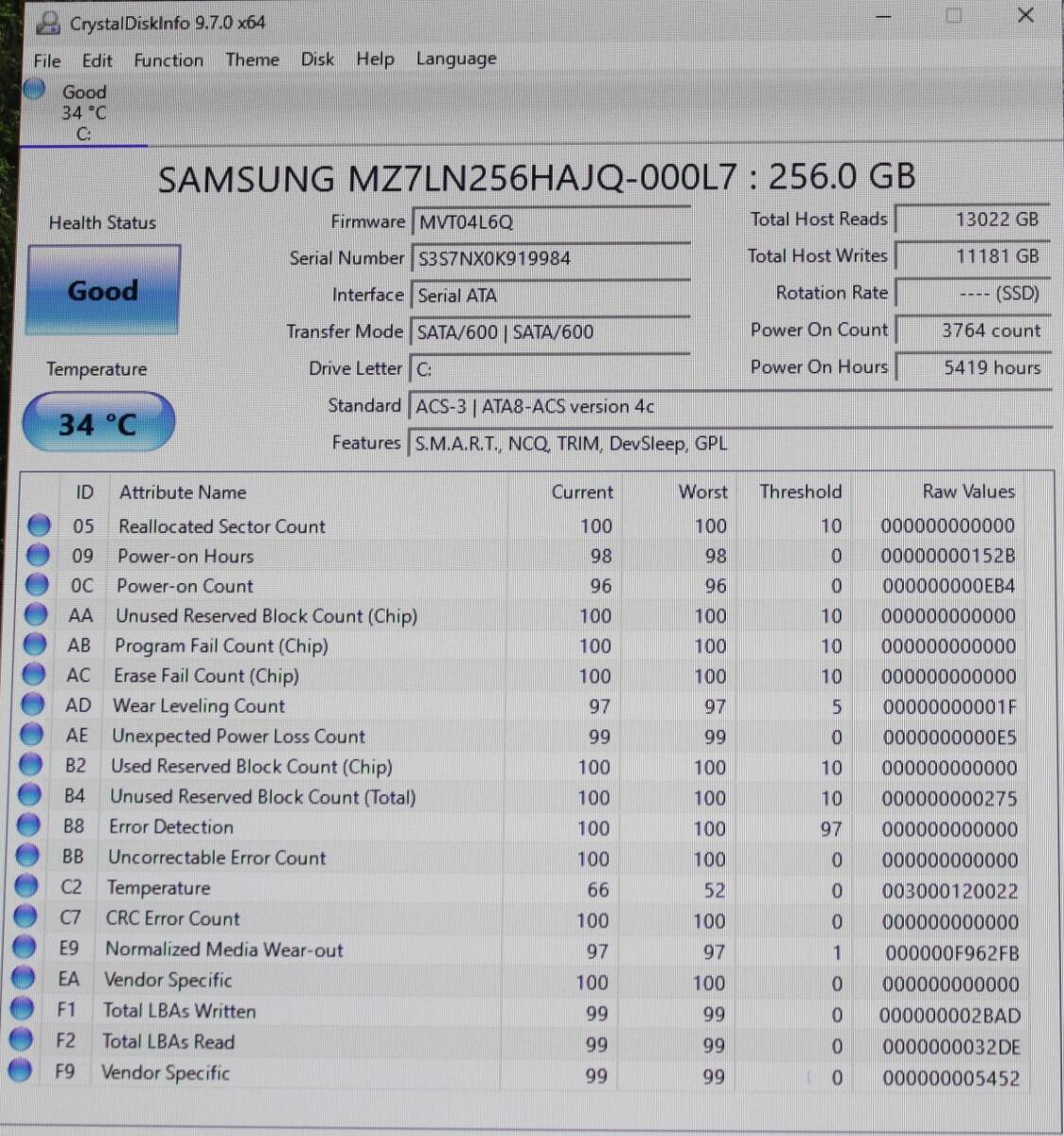Screen dimensions: 1064x1136
Task: Minimize the CrystalDiskInfo window
Action: coord(882,17)
